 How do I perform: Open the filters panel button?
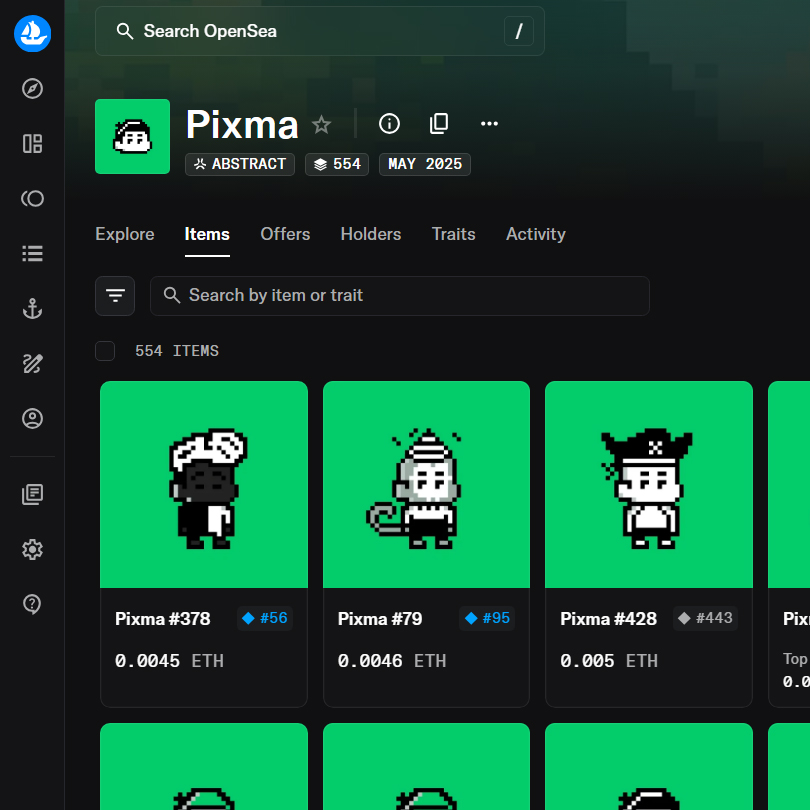[x=115, y=296]
